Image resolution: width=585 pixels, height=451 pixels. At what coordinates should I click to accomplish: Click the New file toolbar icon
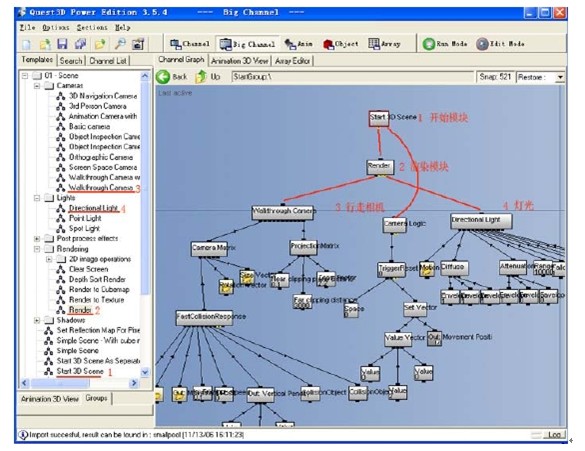[x=26, y=44]
